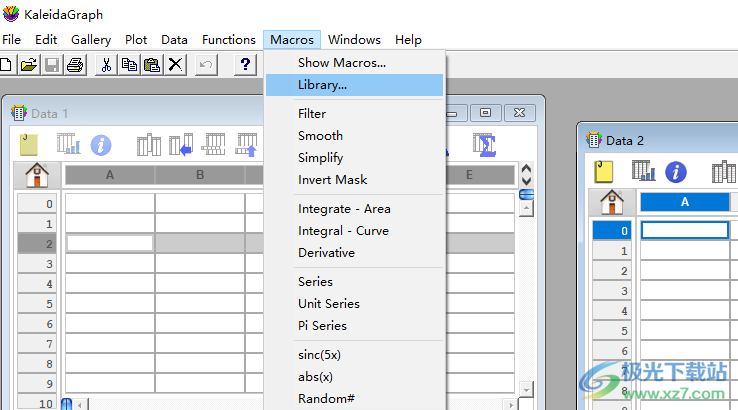Open the yellow Posted Note icon in Data 2
The image size is (738, 410).
point(603,171)
